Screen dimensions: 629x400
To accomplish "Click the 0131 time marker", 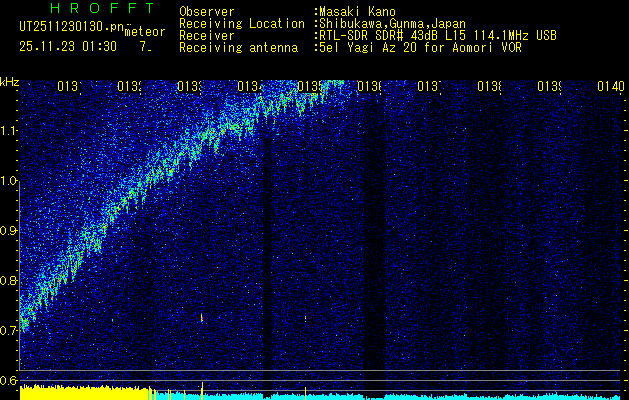I will (x=70, y=86).
